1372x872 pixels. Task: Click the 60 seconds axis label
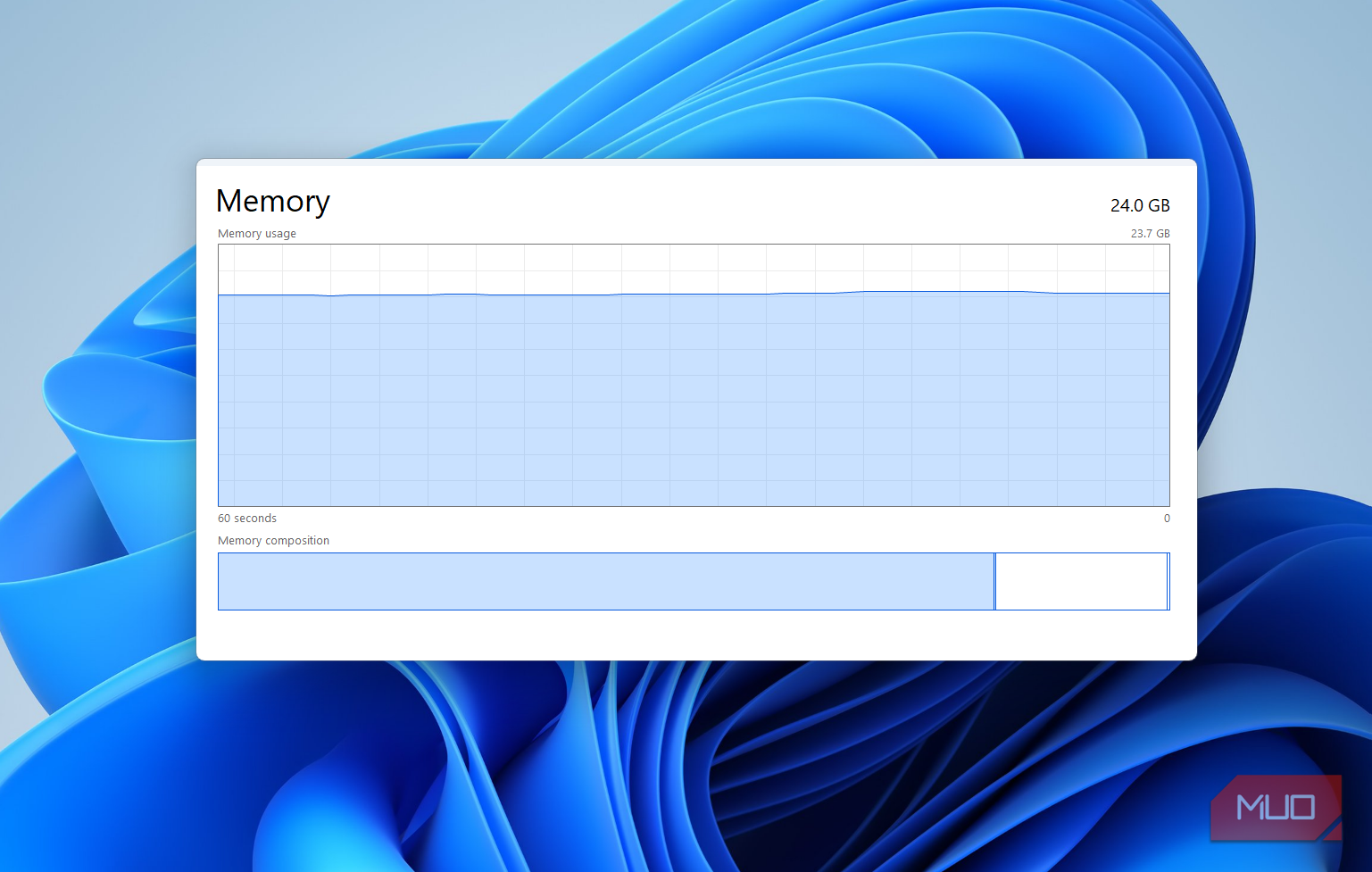[247, 519]
